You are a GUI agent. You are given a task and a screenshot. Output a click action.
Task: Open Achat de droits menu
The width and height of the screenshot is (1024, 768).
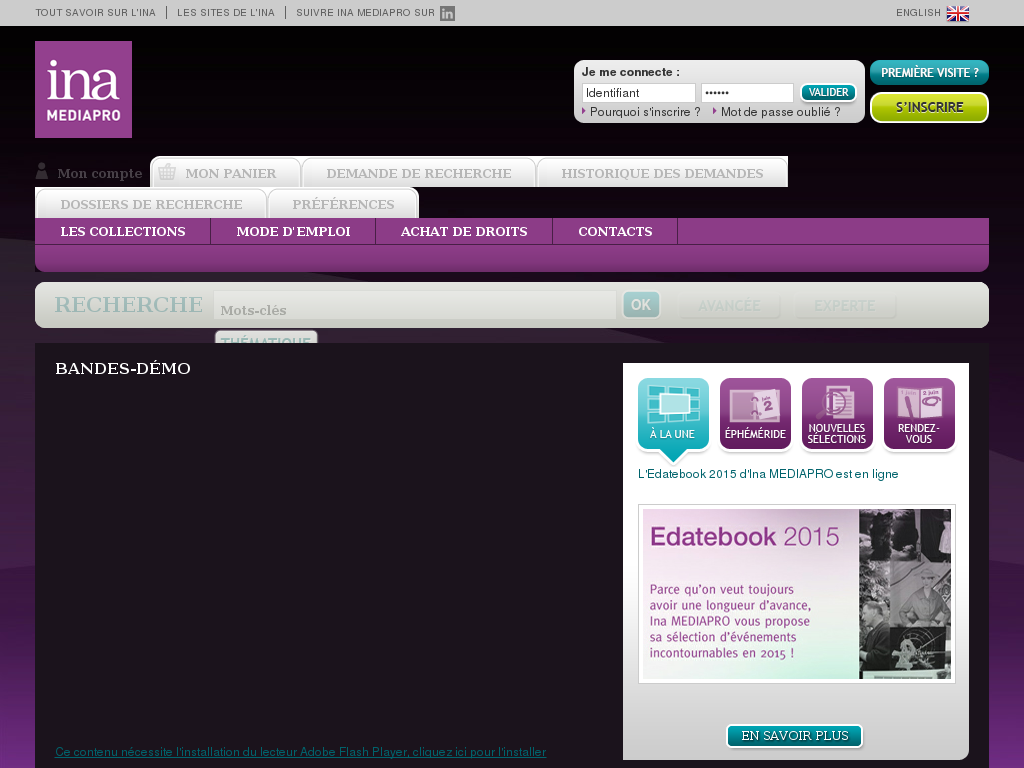click(x=464, y=231)
